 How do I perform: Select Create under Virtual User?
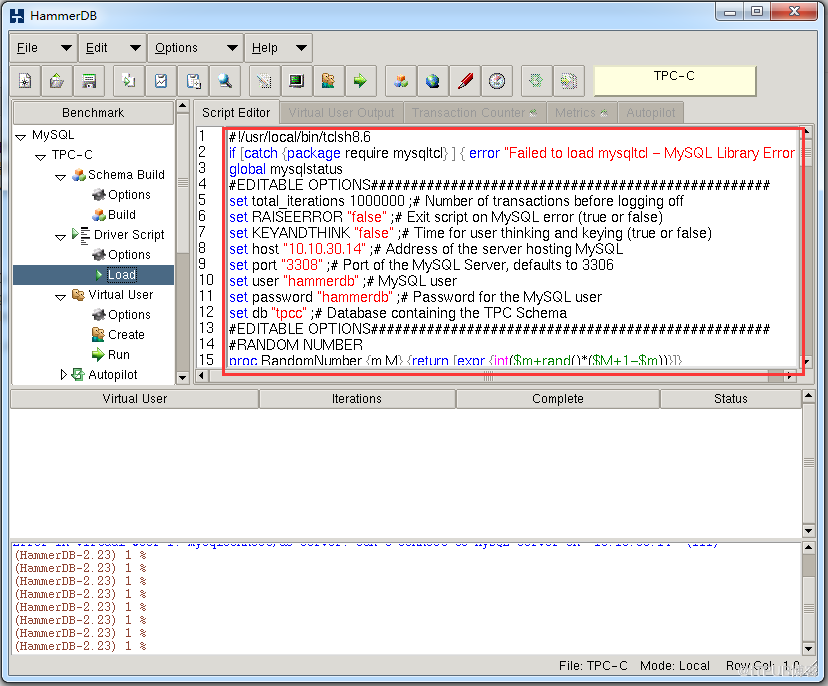coord(118,335)
